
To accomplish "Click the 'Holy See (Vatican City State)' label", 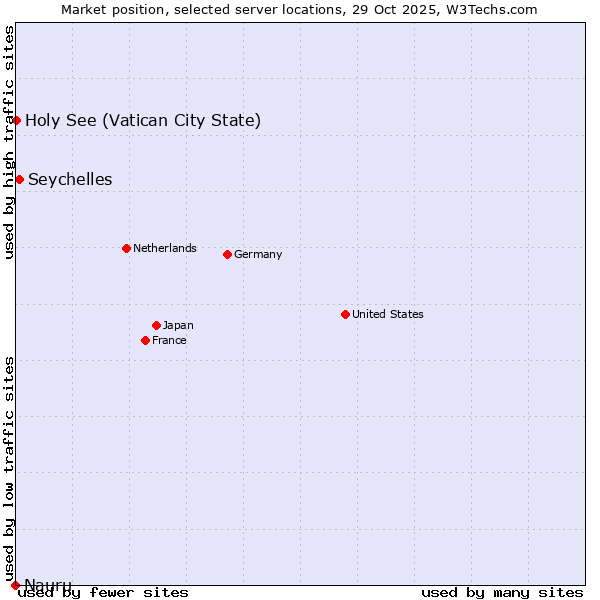I will tap(143, 121).
